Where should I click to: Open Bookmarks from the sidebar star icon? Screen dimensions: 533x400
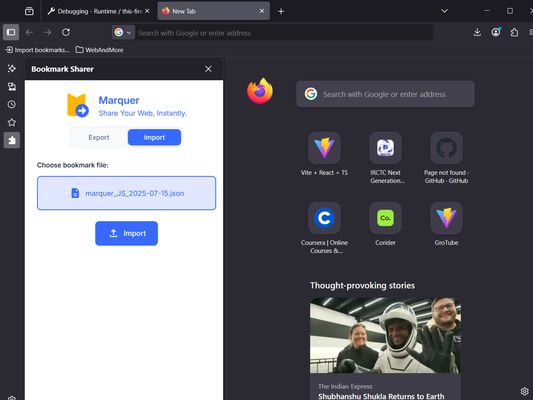coord(12,122)
